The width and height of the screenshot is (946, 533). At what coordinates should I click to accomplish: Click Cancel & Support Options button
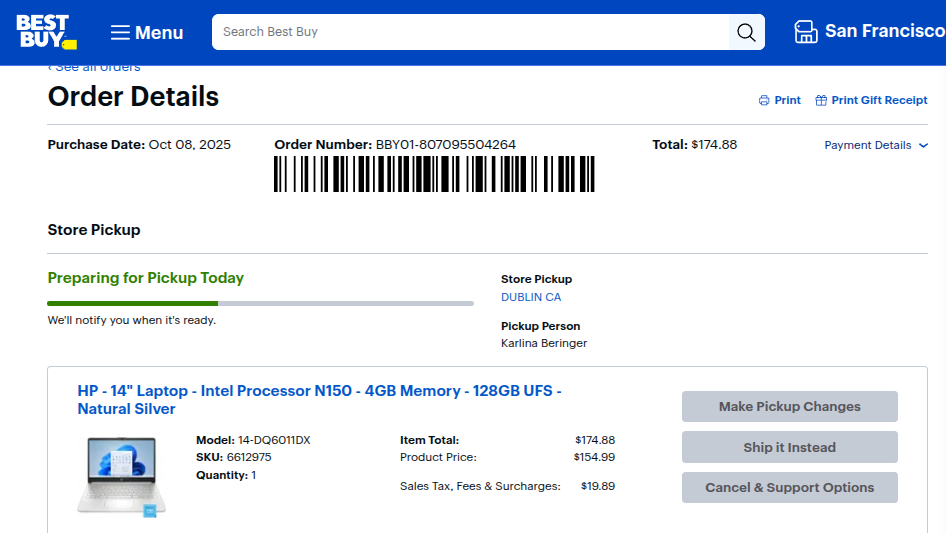coord(790,487)
